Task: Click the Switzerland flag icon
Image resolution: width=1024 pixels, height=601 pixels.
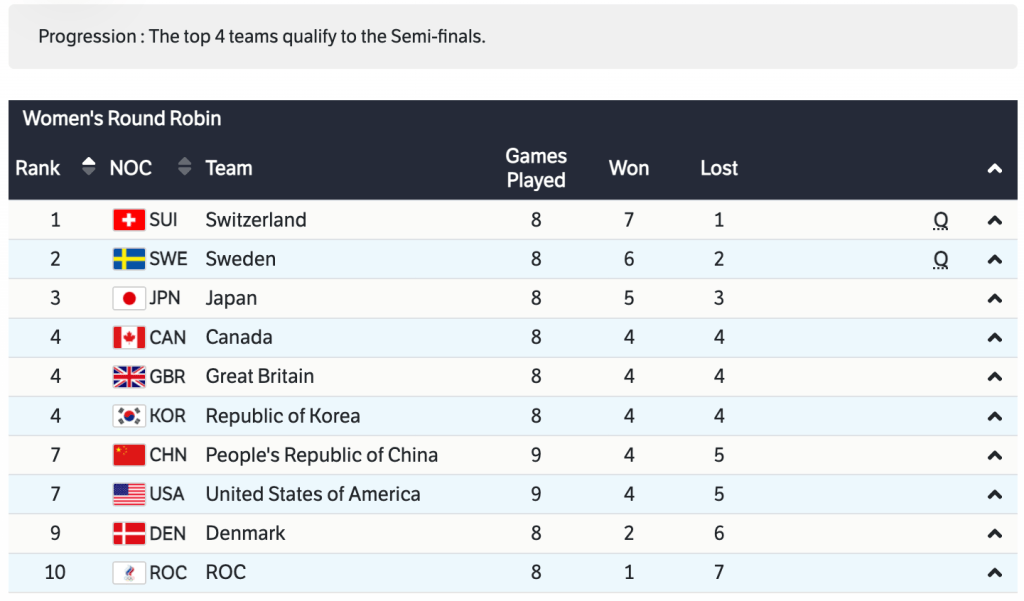Action: (129, 220)
